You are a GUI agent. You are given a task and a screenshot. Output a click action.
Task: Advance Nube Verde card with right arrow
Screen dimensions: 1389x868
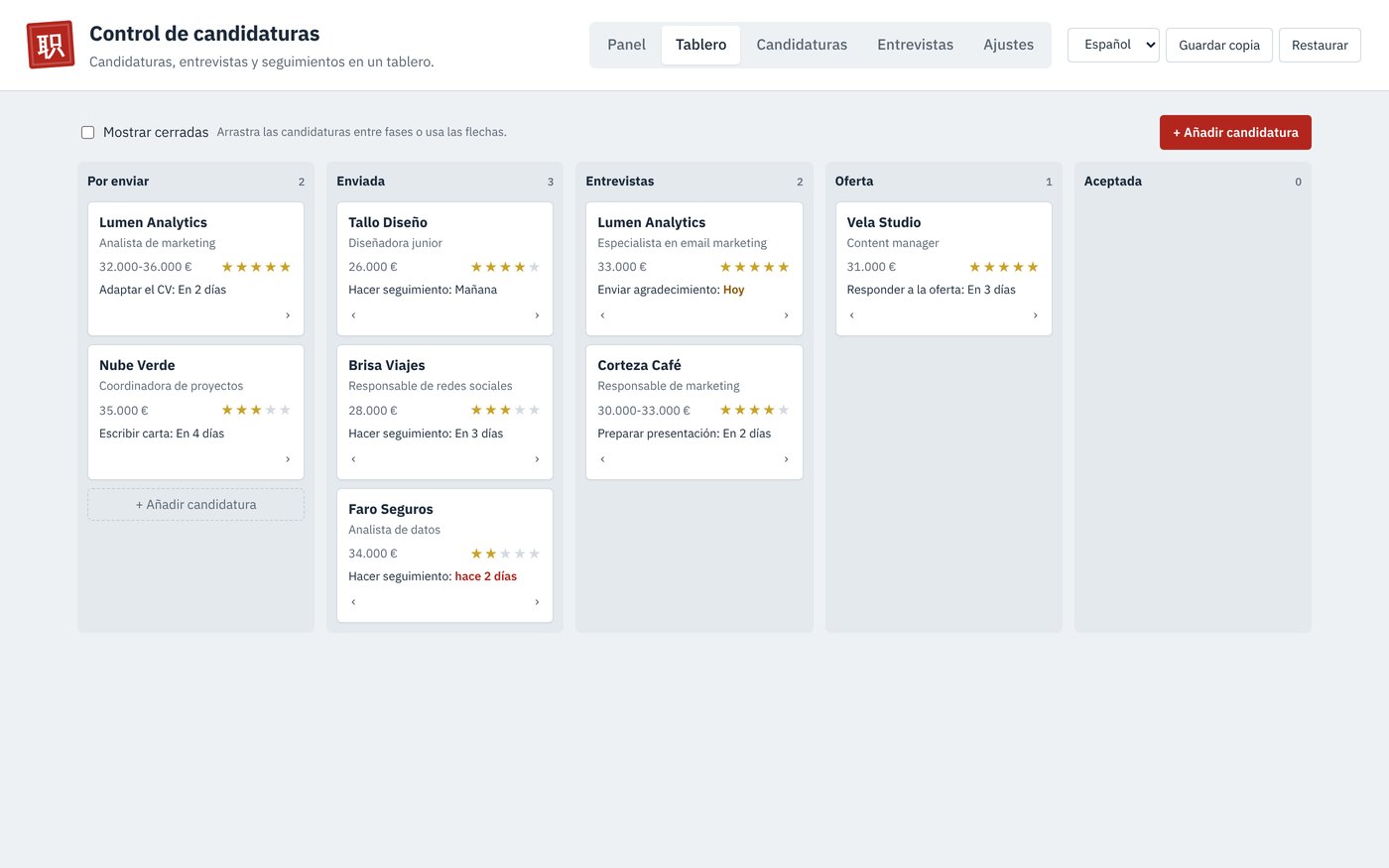pyautogui.click(x=288, y=459)
